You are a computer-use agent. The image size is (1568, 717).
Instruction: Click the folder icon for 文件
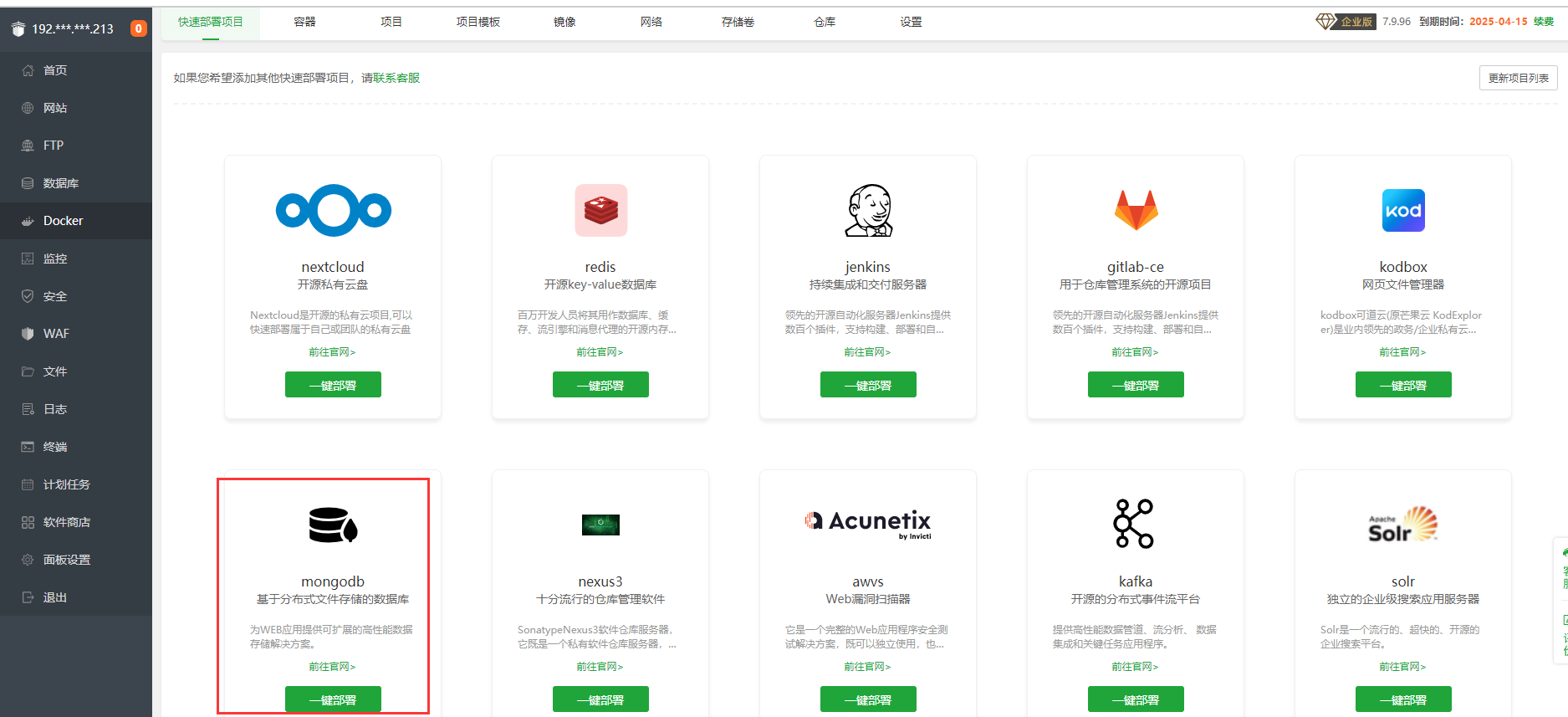click(x=28, y=371)
